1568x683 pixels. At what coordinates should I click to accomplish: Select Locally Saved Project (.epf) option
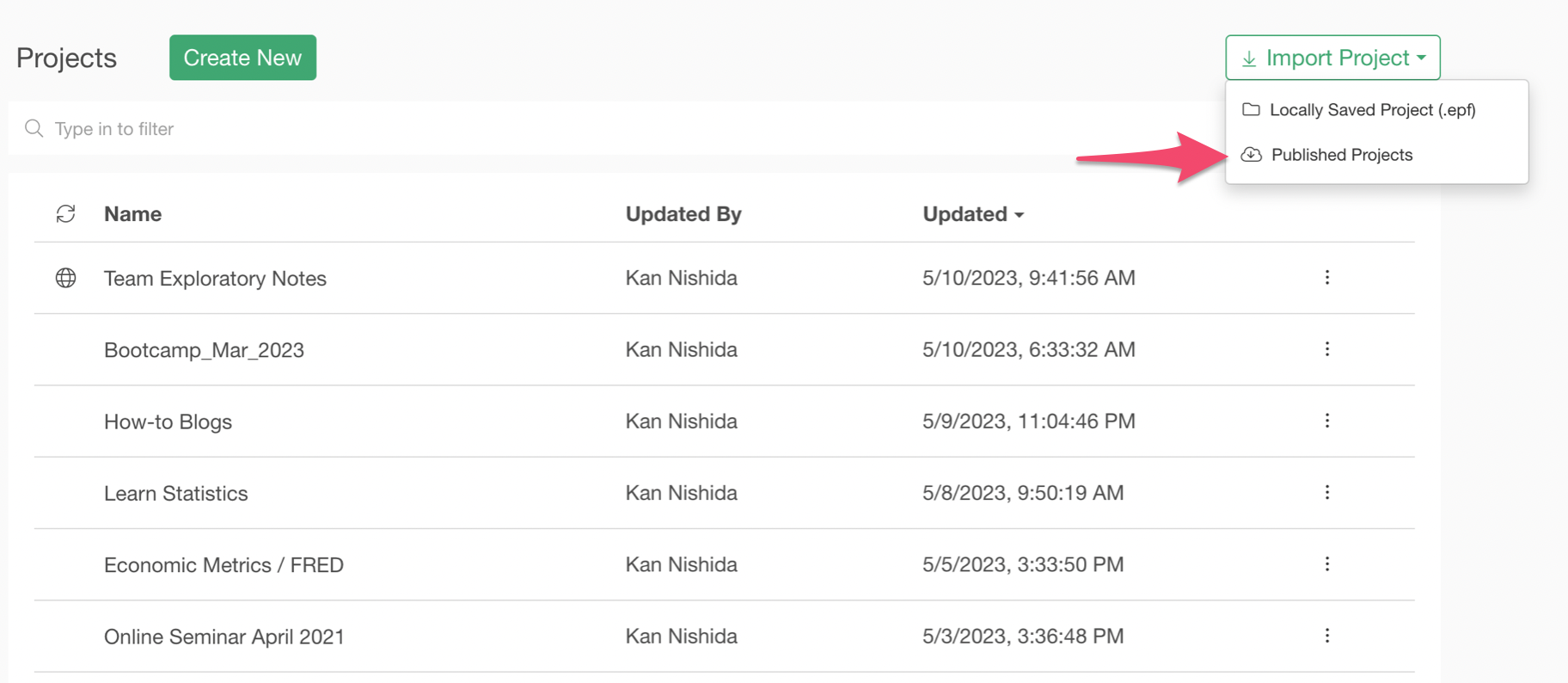click(x=1372, y=110)
